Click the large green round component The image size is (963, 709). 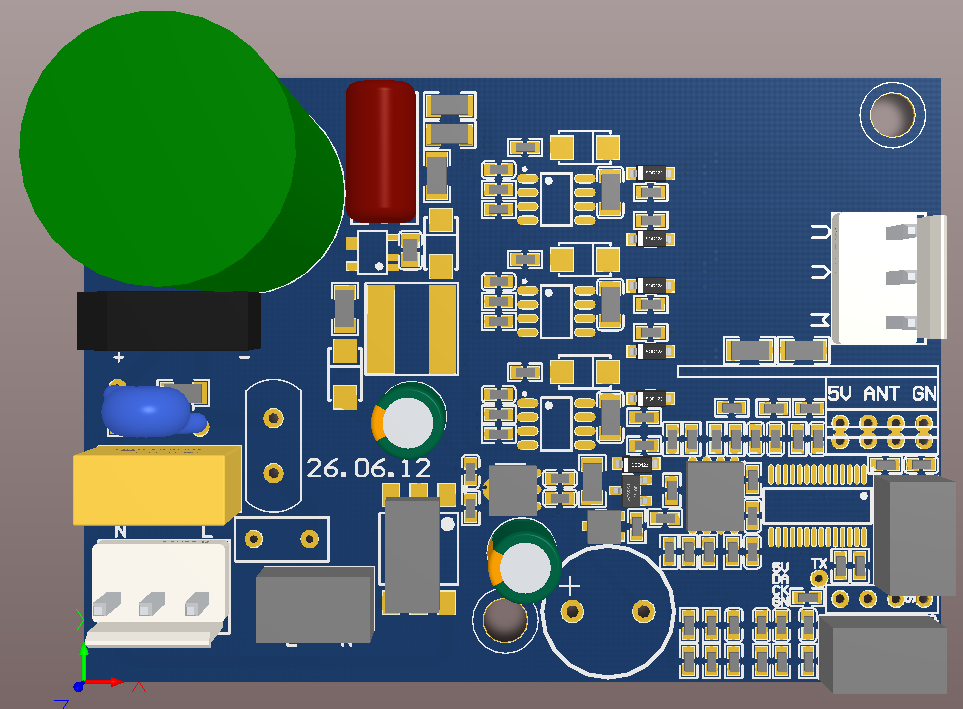click(x=178, y=151)
